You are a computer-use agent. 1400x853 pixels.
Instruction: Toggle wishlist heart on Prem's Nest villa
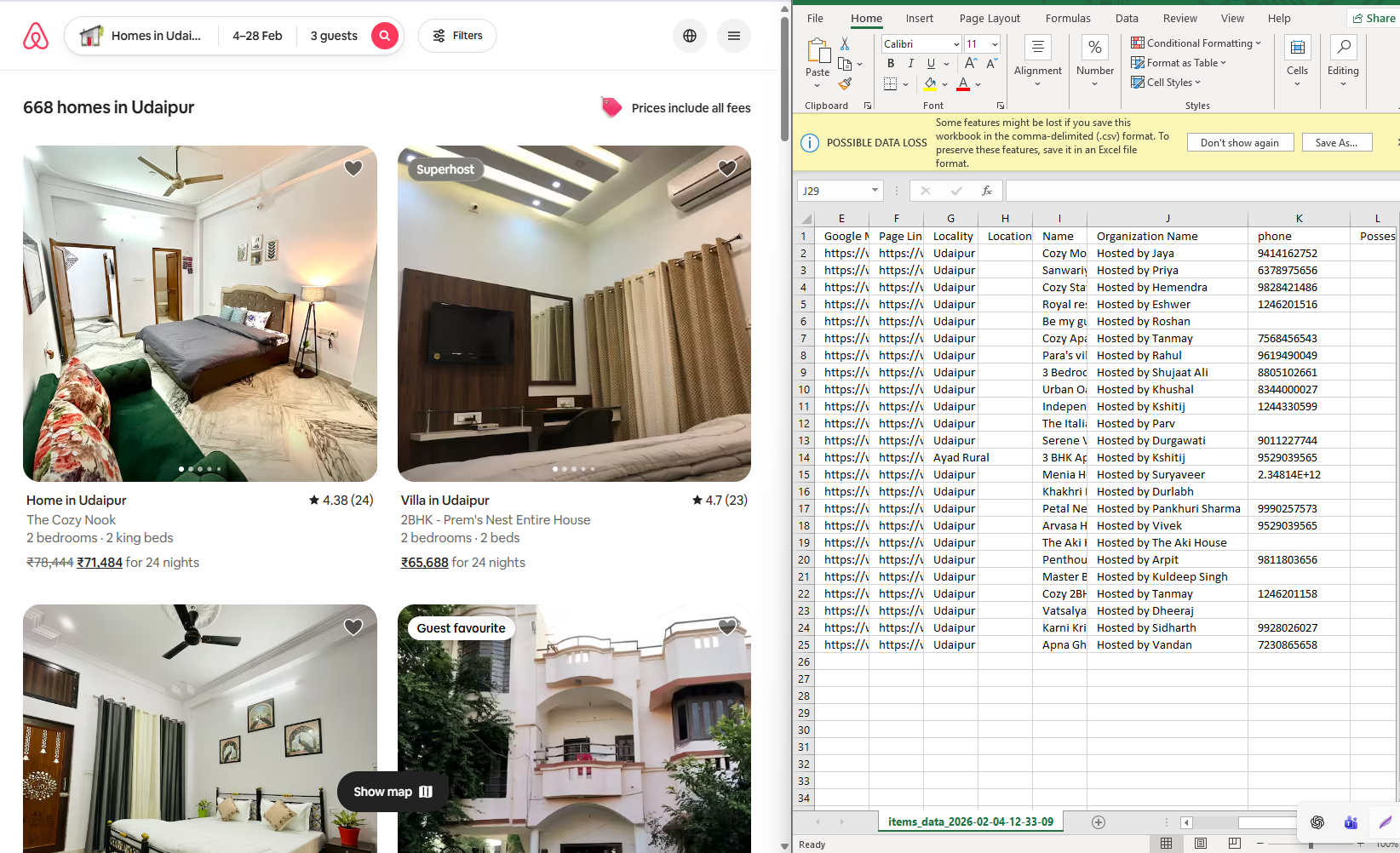(x=727, y=169)
